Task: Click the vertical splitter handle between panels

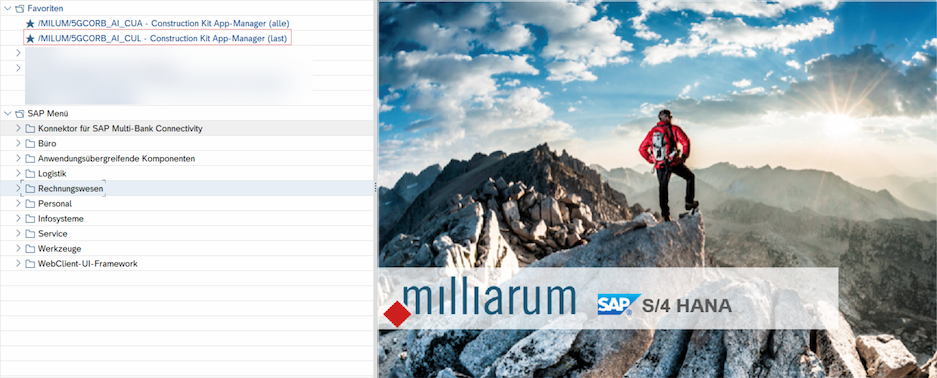Action: 375,188
